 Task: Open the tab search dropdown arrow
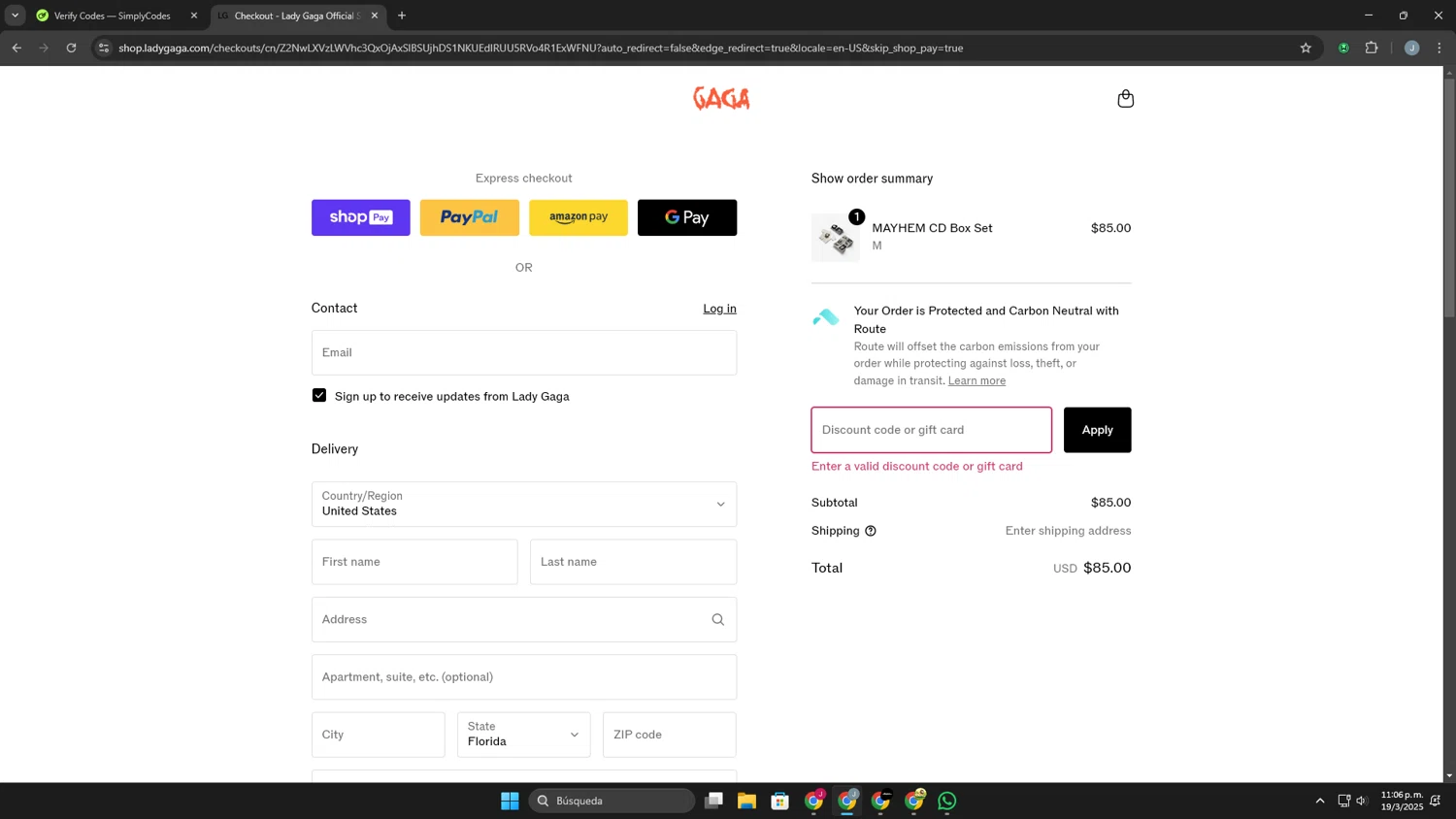pos(15,16)
